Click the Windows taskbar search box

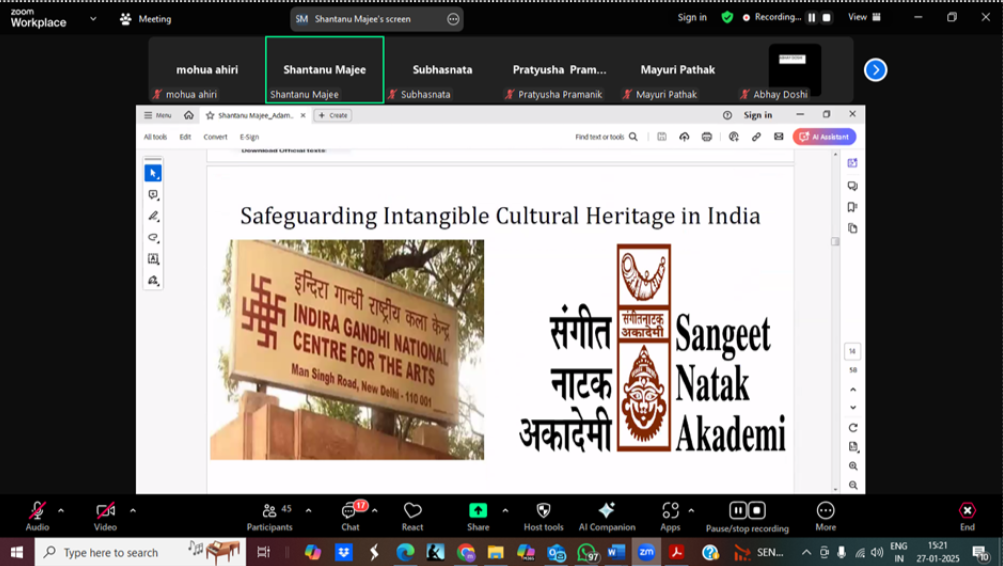(x=139, y=552)
